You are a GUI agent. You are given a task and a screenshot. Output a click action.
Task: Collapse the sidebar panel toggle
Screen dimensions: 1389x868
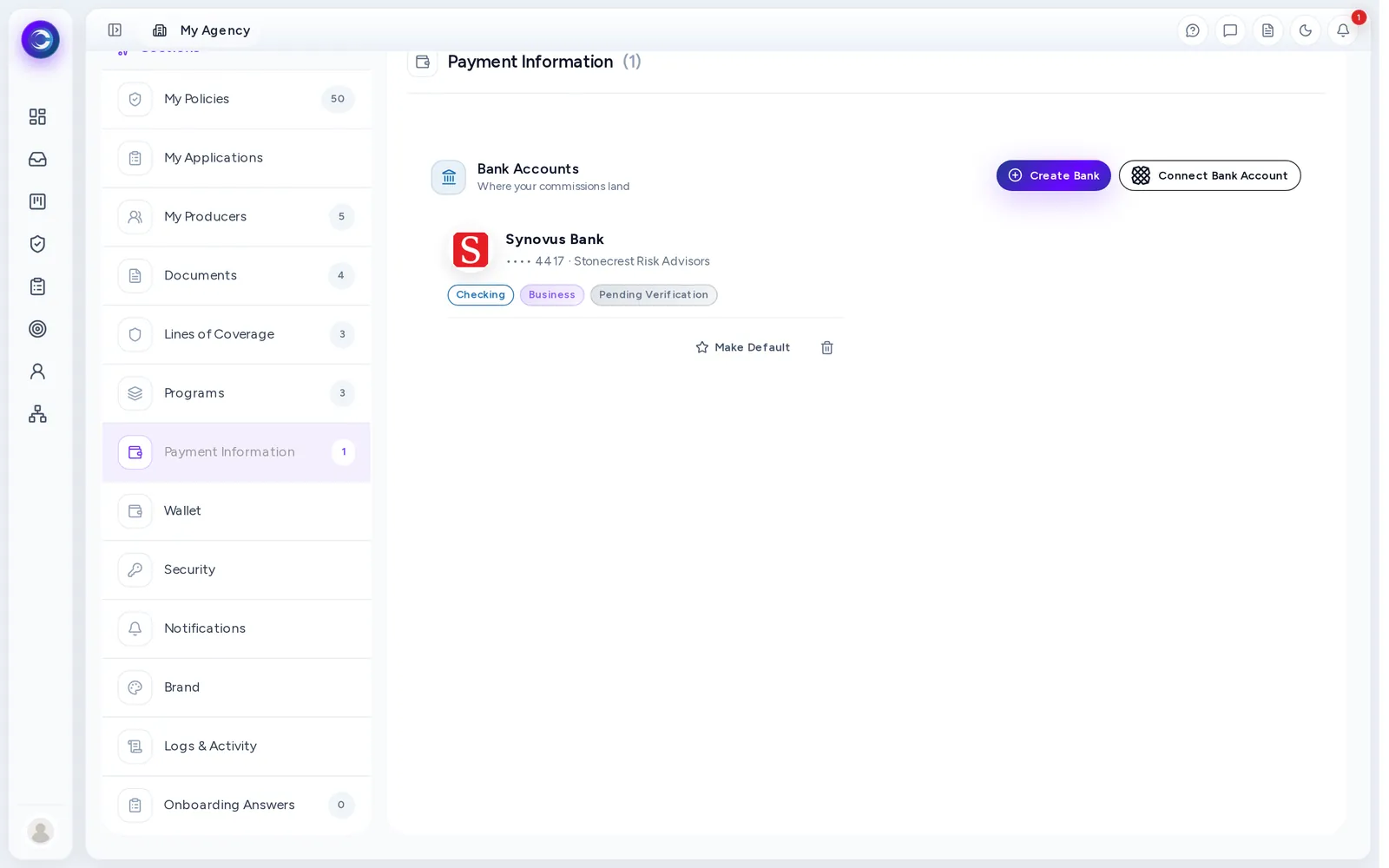(115, 30)
